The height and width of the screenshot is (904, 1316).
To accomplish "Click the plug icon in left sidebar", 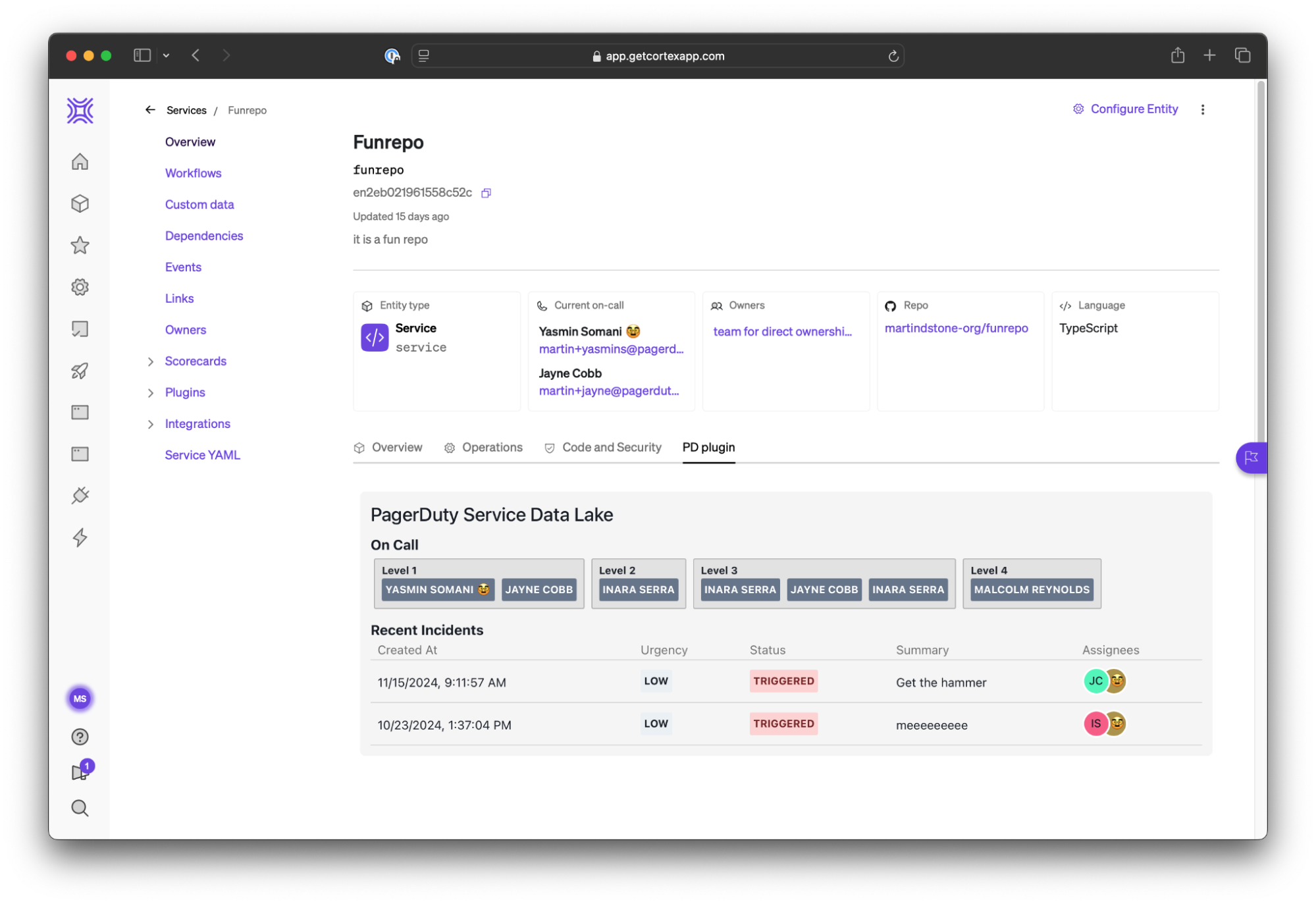I will 80,496.
